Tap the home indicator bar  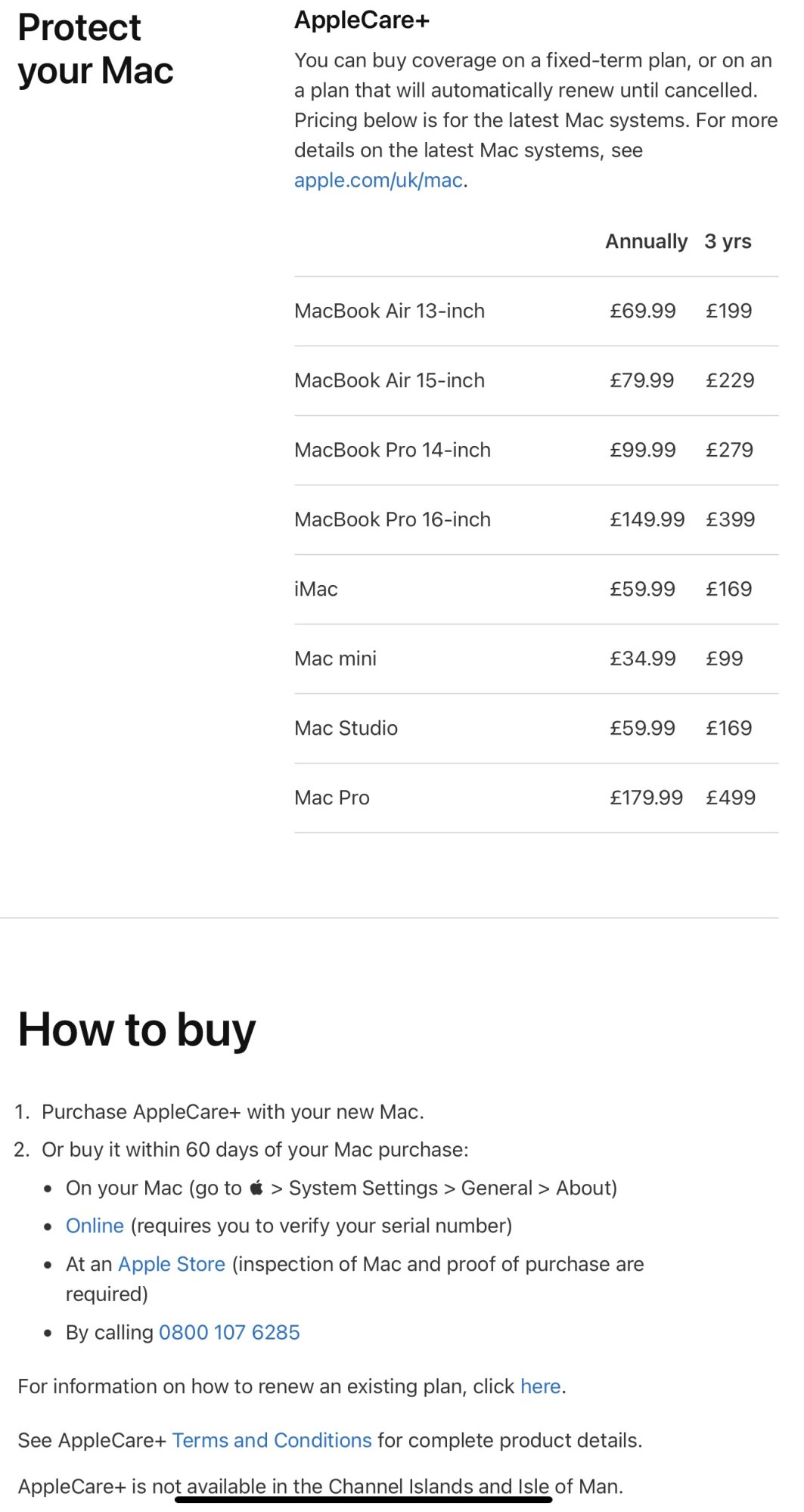coord(363,1499)
